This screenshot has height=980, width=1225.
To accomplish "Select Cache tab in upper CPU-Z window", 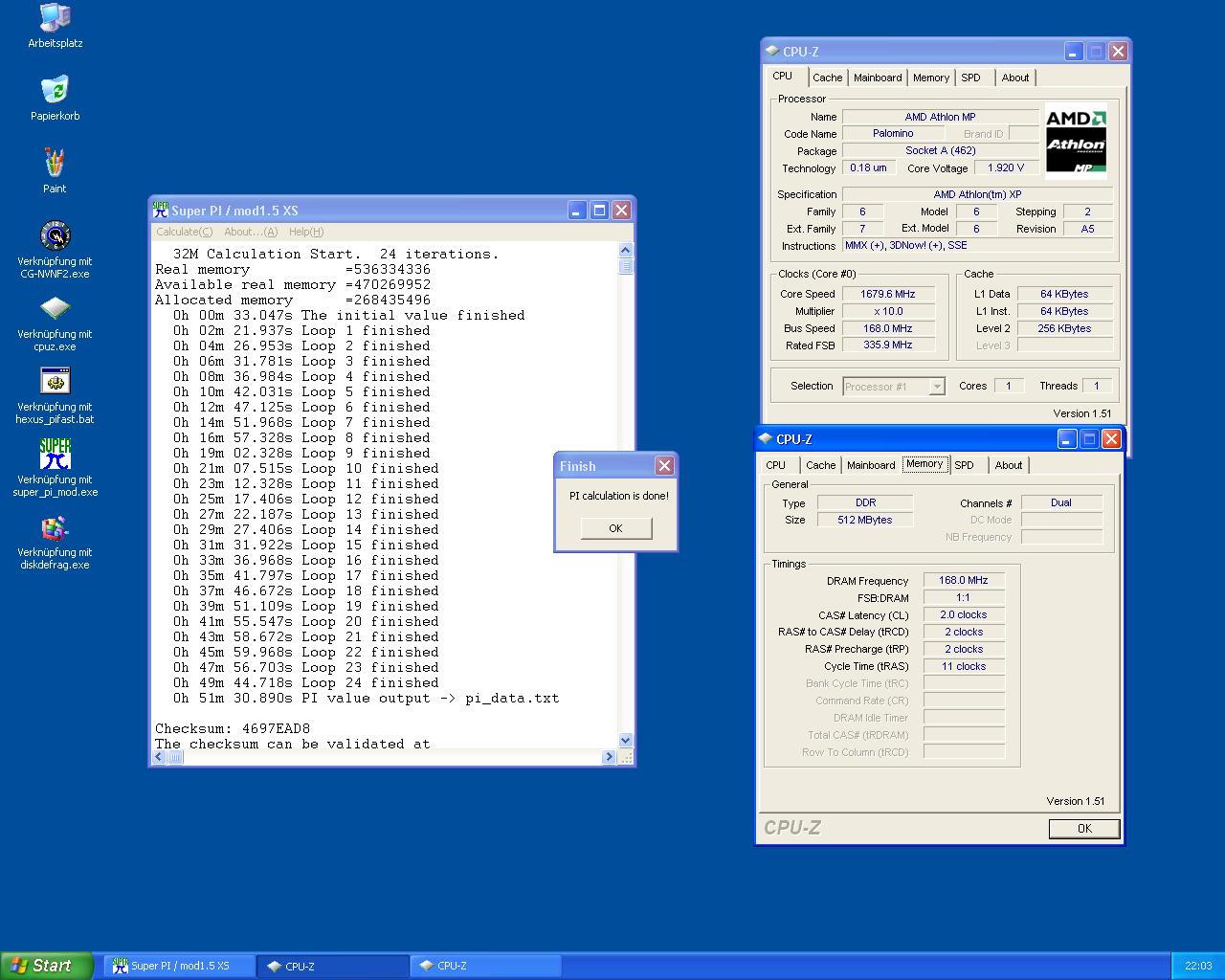I will (x=828, y=78).
